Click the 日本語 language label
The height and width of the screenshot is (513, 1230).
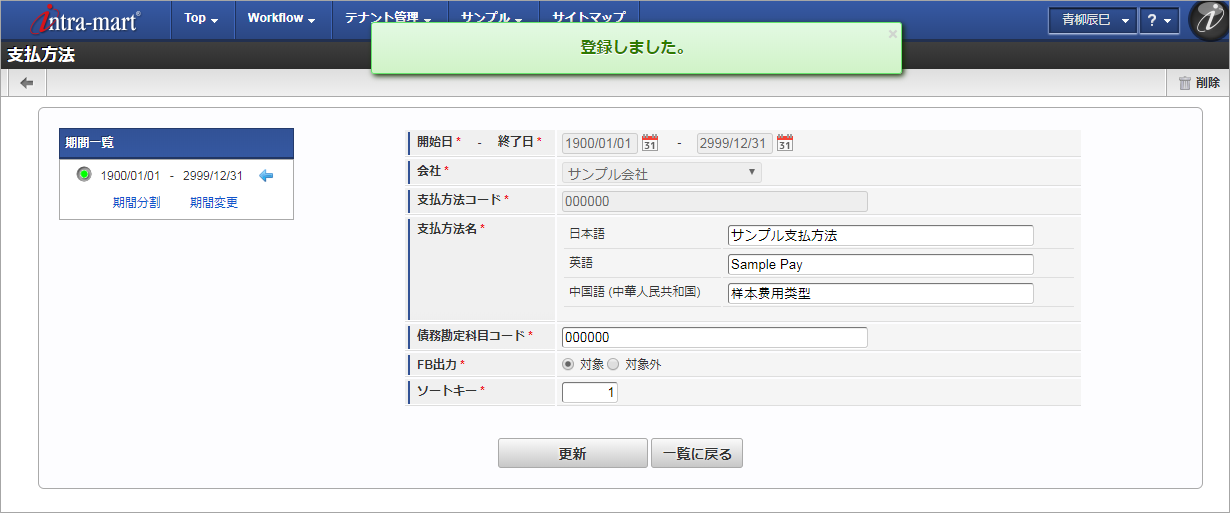(x=587, y=234)
